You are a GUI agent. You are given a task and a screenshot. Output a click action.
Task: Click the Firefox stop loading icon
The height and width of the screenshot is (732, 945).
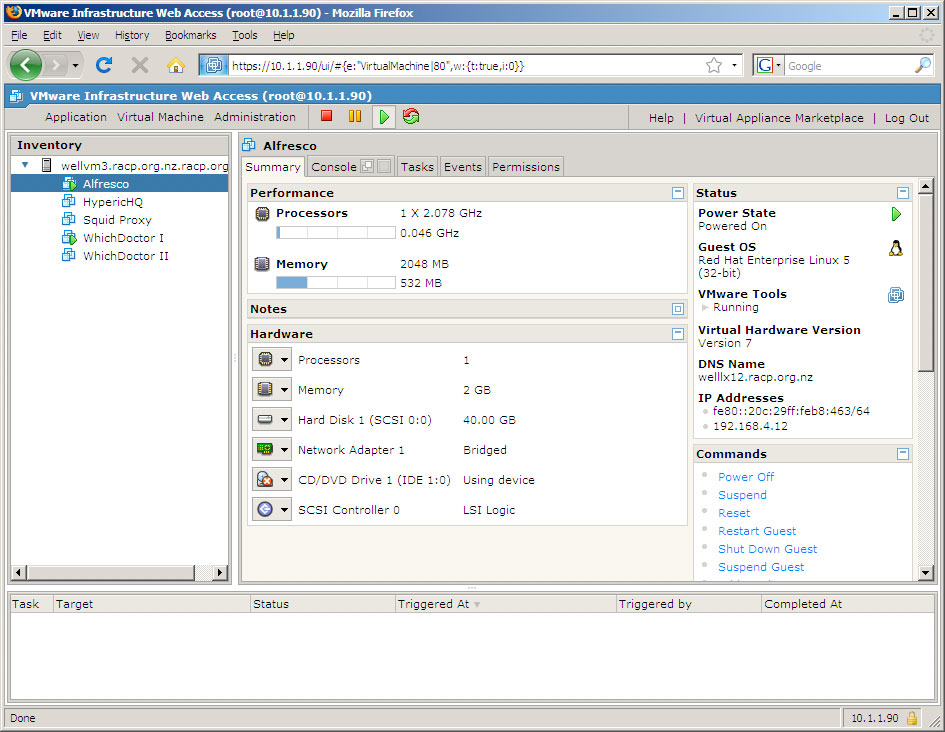tap(140, 65)
